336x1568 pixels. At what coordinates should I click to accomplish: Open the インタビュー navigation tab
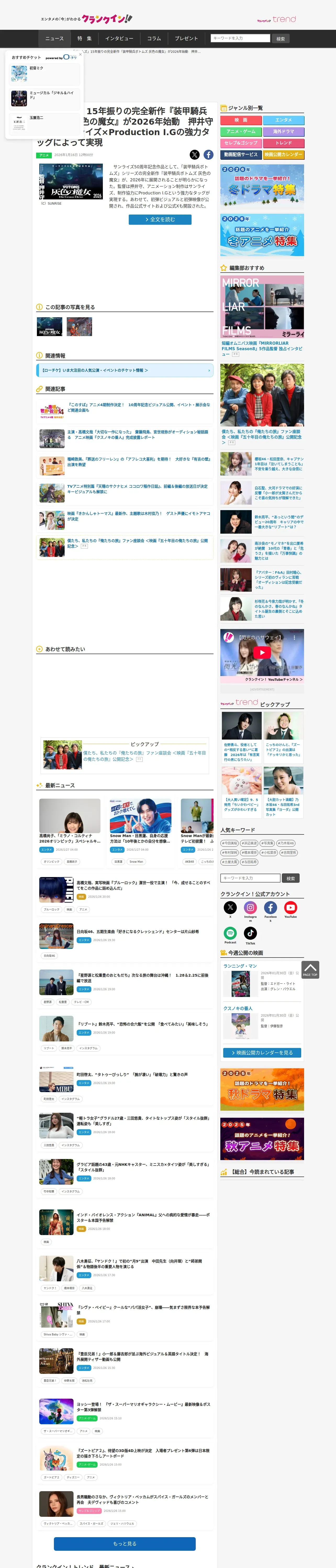[x=120, y=38]
